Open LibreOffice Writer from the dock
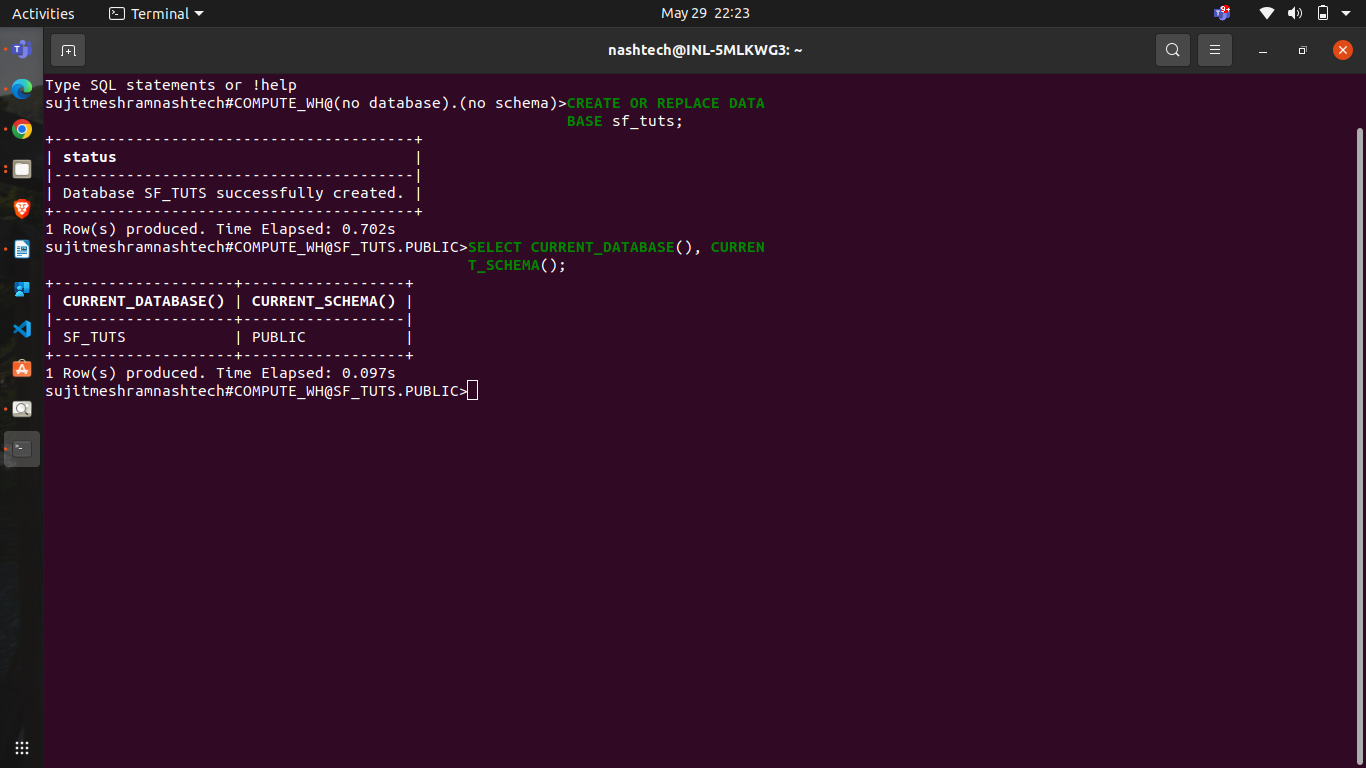1366x768 pixels. [x=22, y=249]
